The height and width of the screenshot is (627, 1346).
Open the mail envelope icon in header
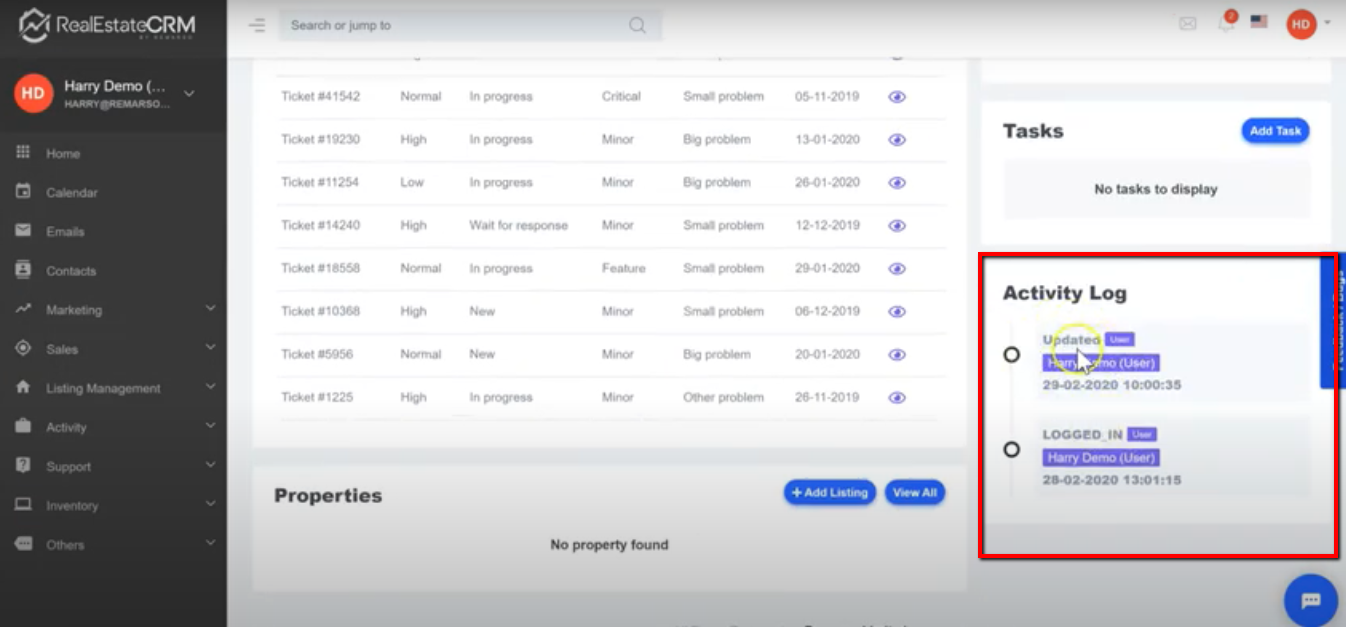pos(1188,24)
